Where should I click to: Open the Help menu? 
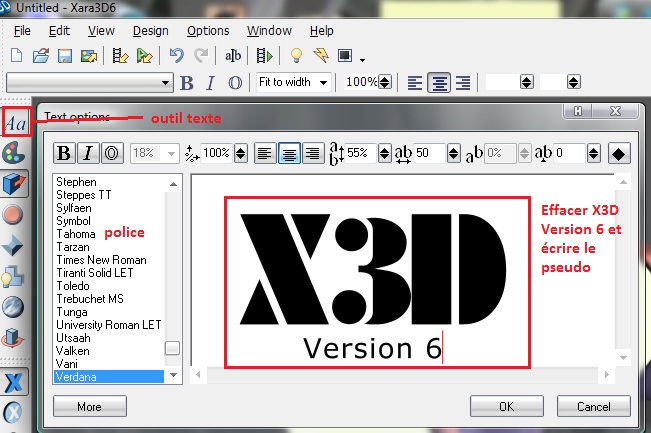click(x=321, y=31)
